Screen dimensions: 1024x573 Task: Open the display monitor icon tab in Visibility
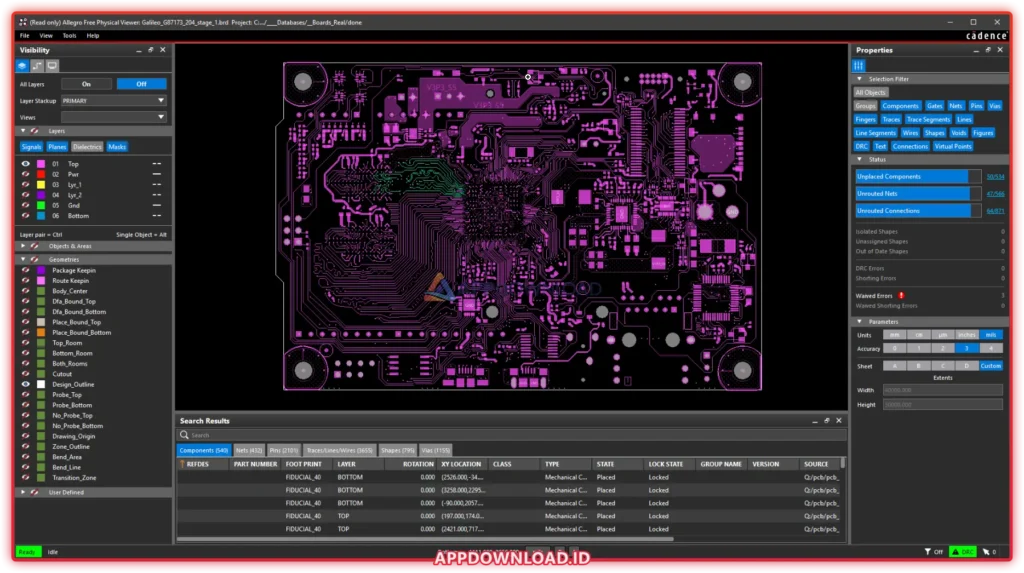pos(52,66)
